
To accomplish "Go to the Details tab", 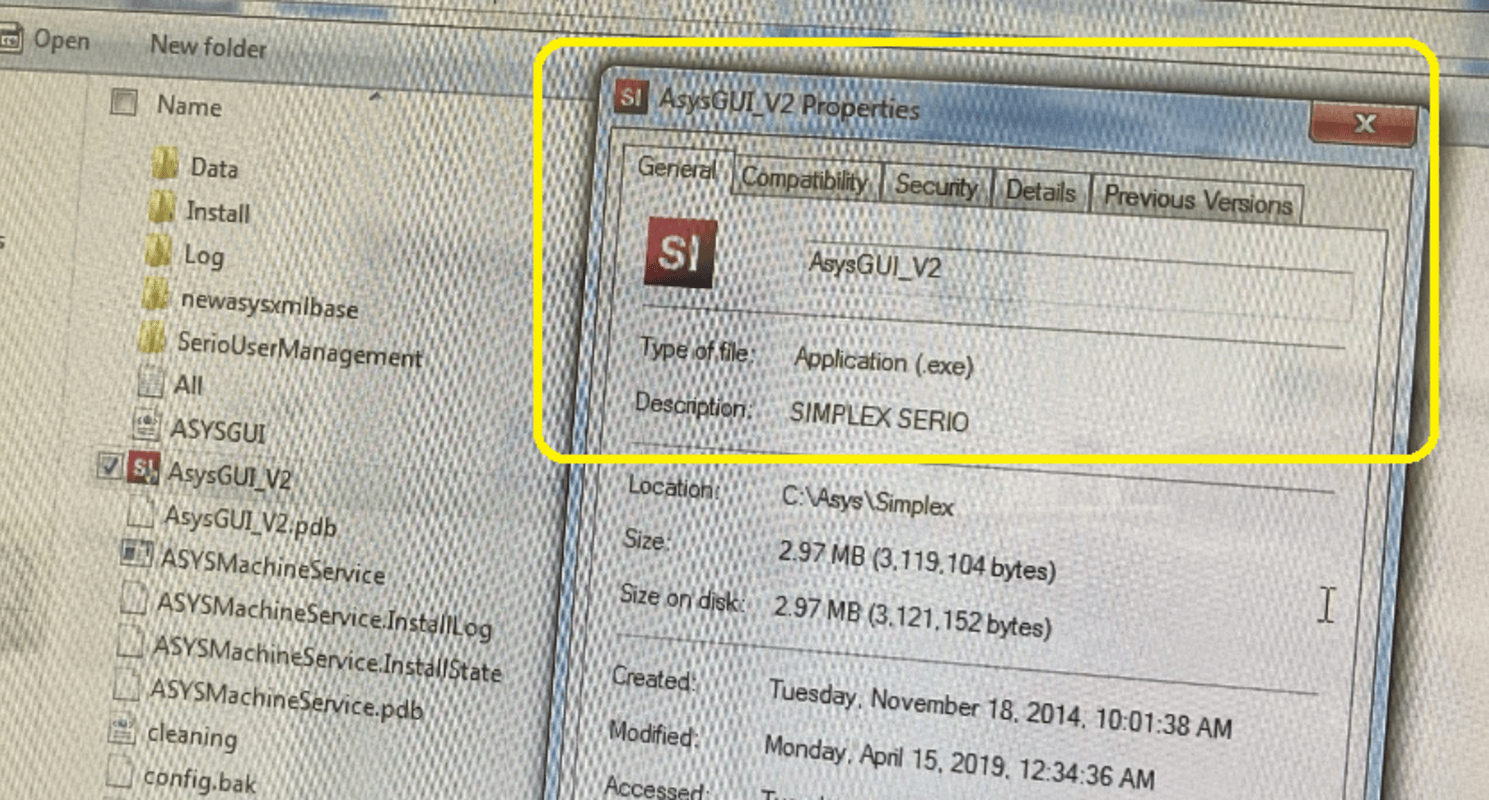I will click(x=1040, y=191).
